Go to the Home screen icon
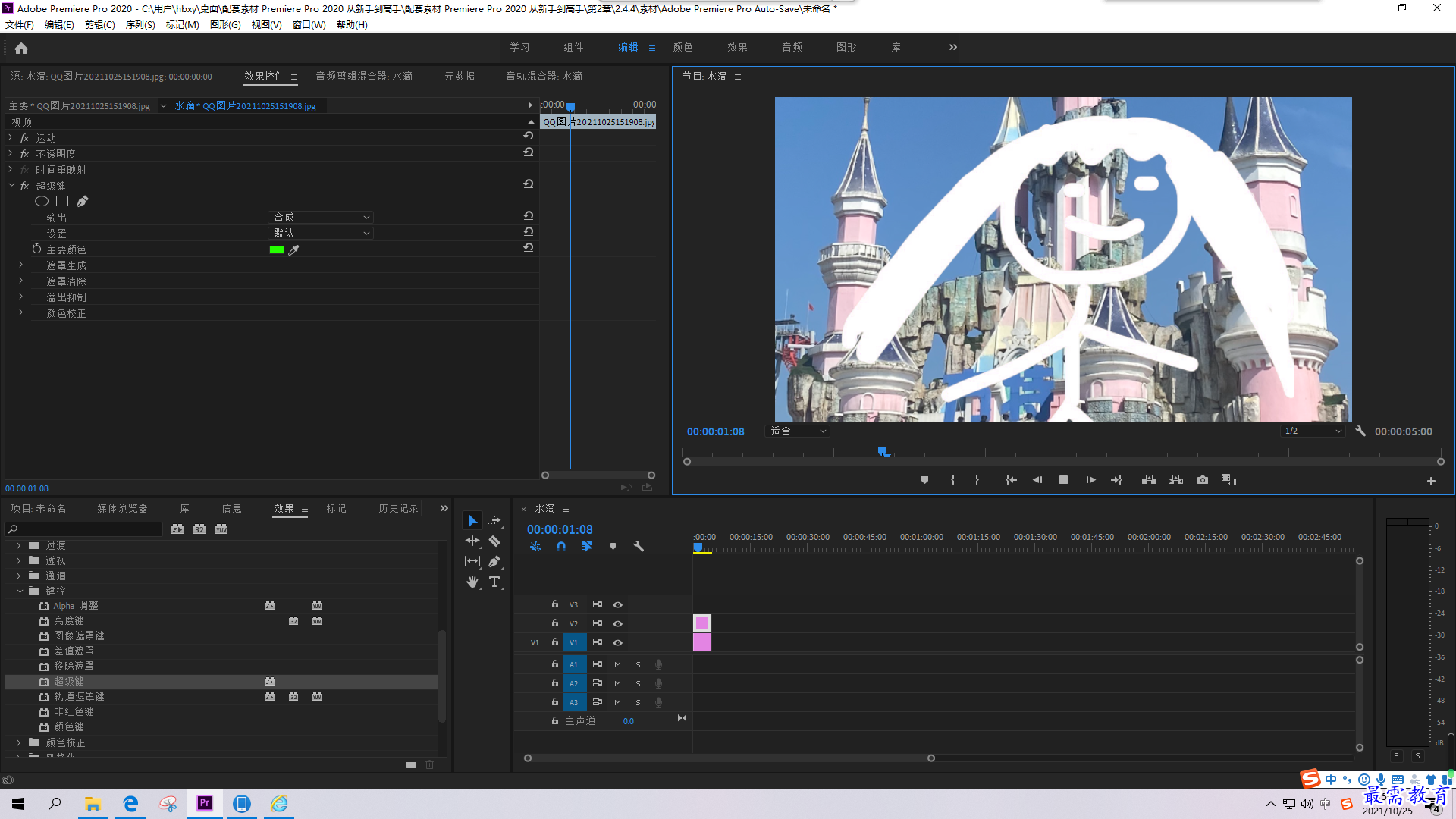 point(21,48)
